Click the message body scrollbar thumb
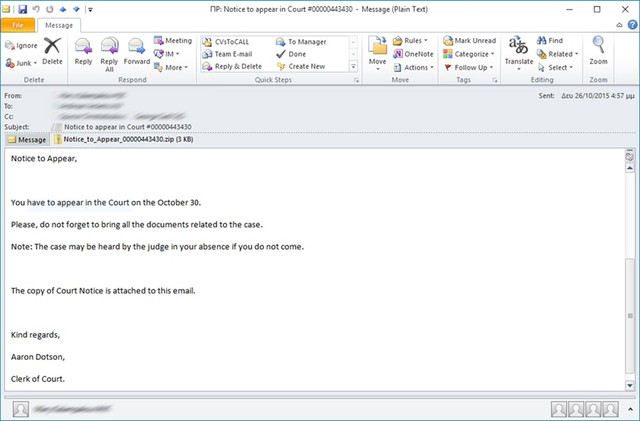This screenshot has height=421, width=640. pyautogui.click(x=630, y=315)
